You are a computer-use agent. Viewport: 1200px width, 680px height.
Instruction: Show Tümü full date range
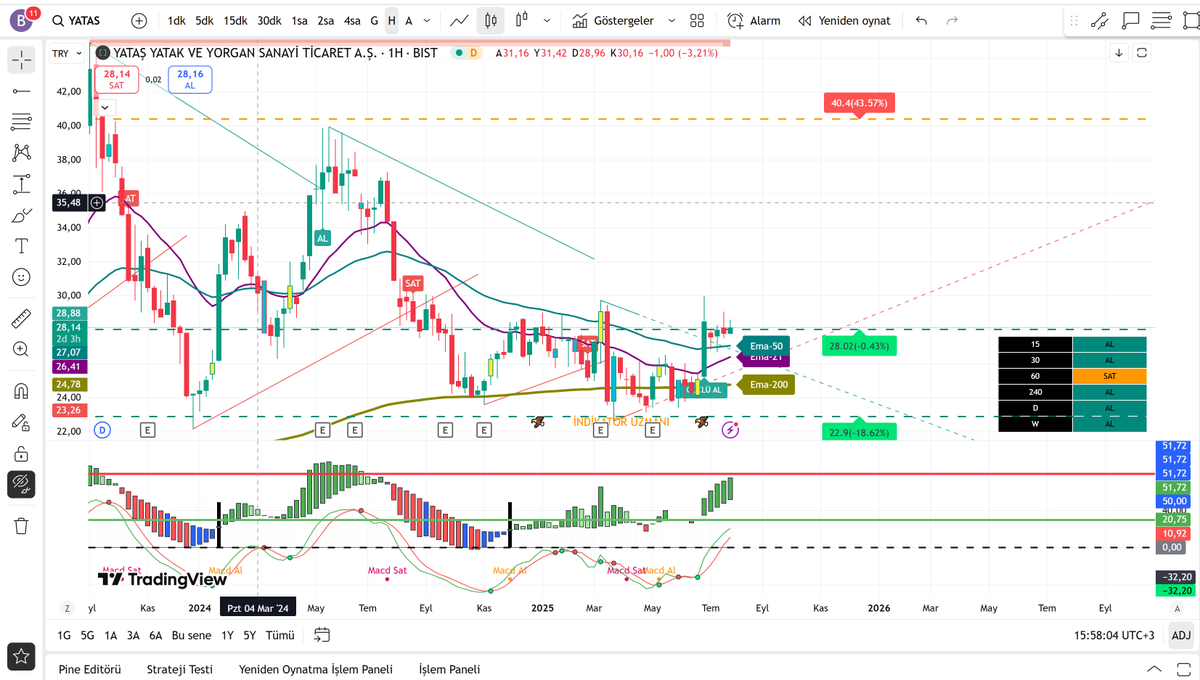pos(281,635)
